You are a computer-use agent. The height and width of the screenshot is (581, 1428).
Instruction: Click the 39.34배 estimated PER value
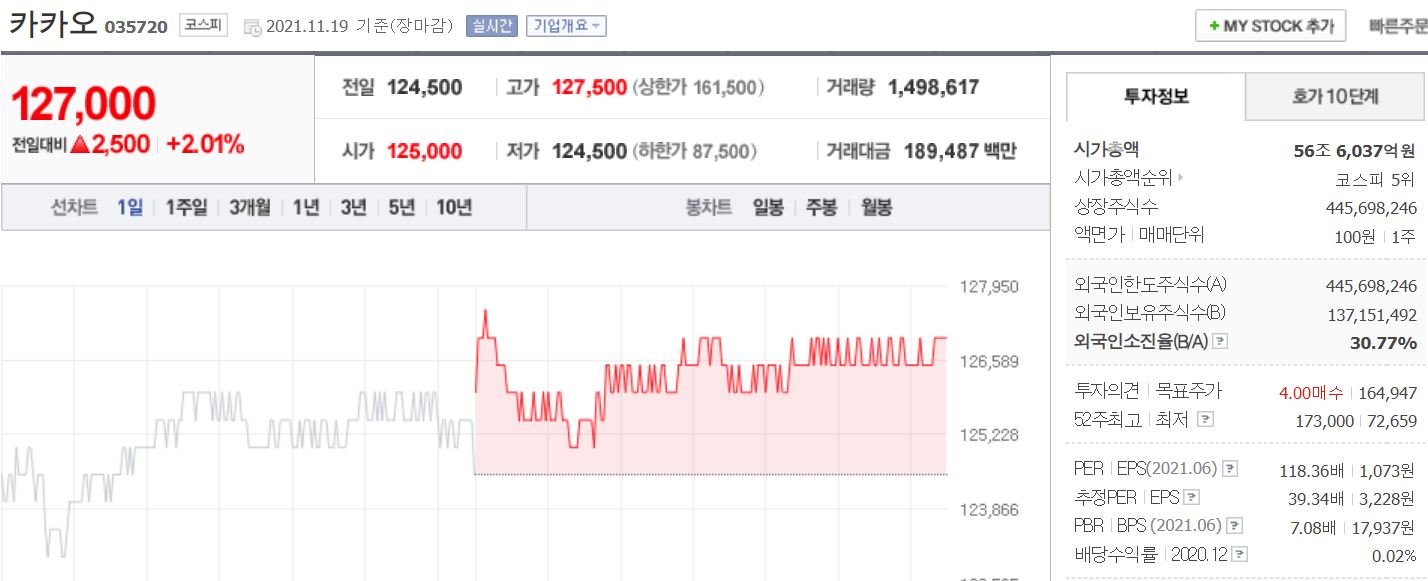click(1316, 498)
